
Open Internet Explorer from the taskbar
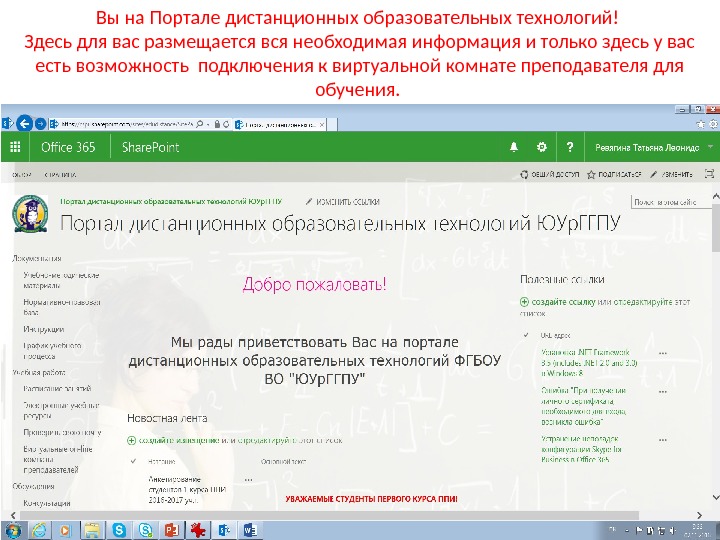(x=40, y=531)
